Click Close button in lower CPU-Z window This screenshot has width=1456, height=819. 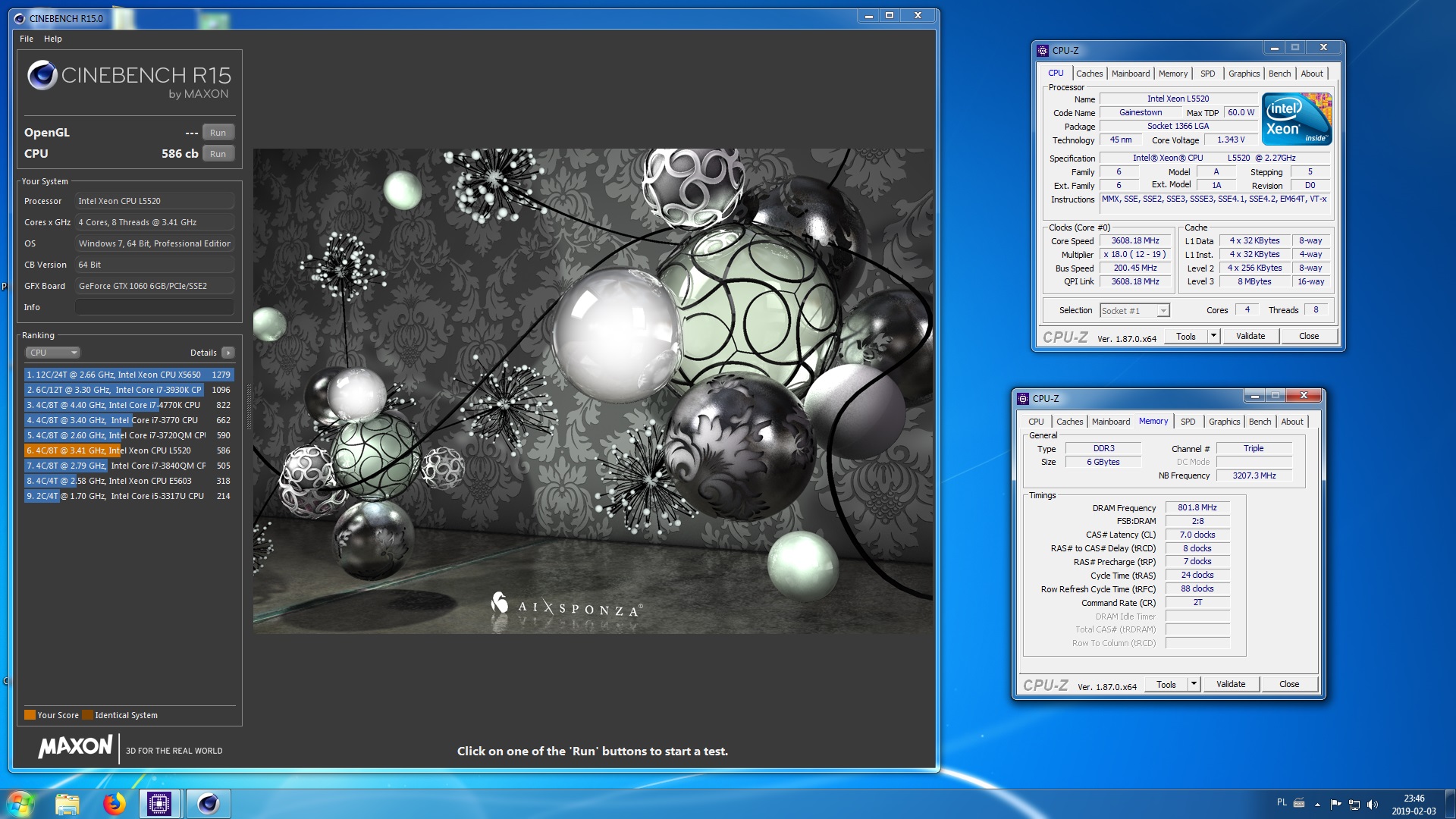click(x=1289, y=685)
